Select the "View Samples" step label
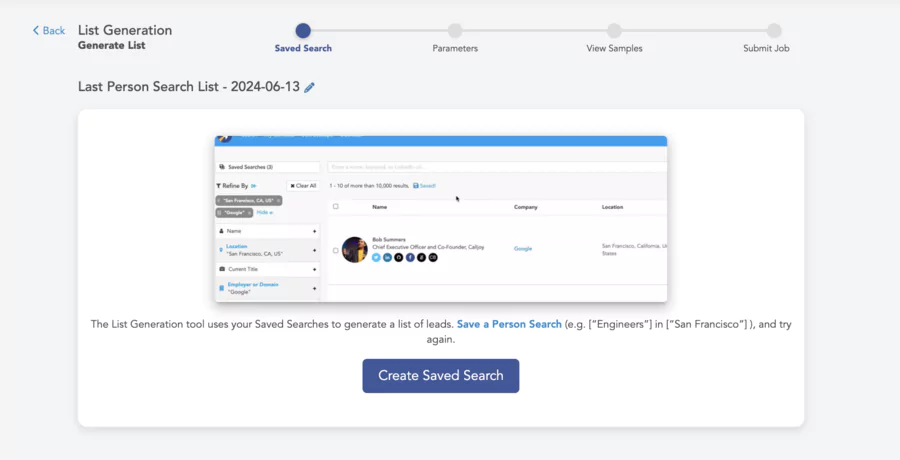900x460 pixels. click(614, 48)
